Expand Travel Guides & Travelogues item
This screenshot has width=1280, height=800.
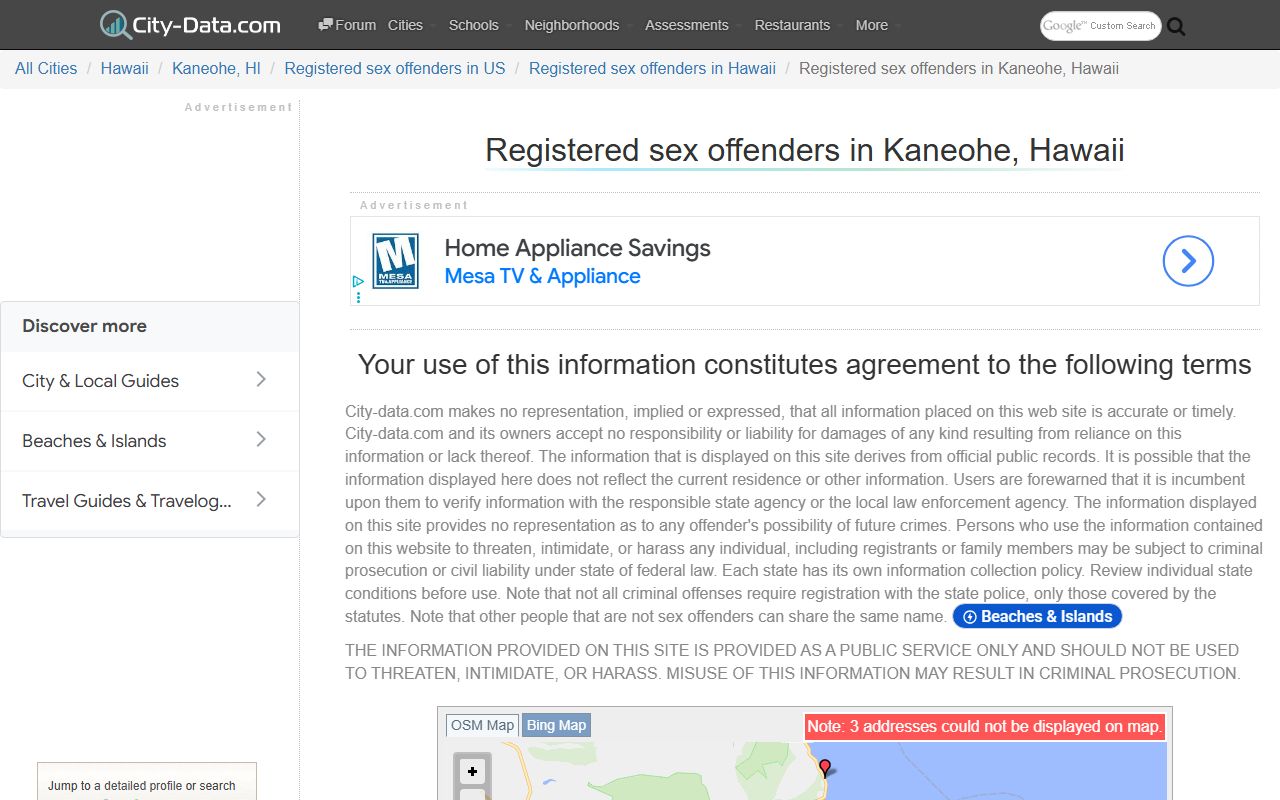[x=150, y=501]
